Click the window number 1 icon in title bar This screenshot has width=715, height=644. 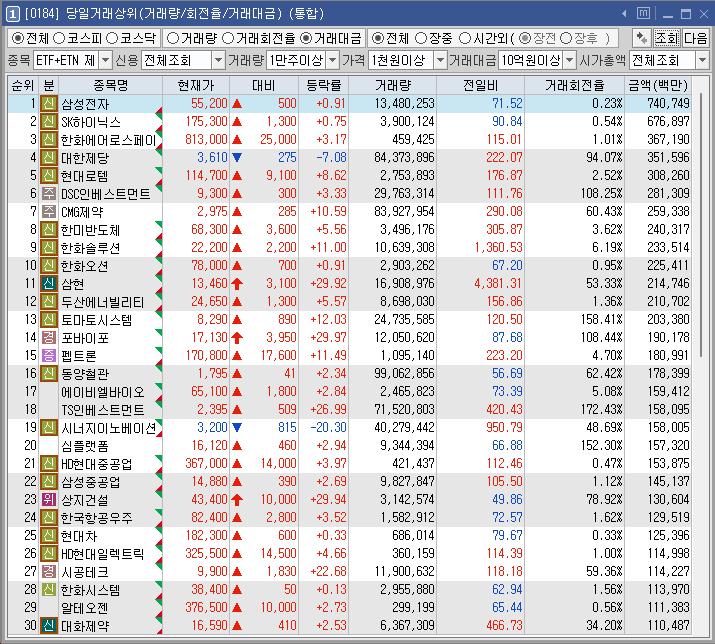coord(12,14)
